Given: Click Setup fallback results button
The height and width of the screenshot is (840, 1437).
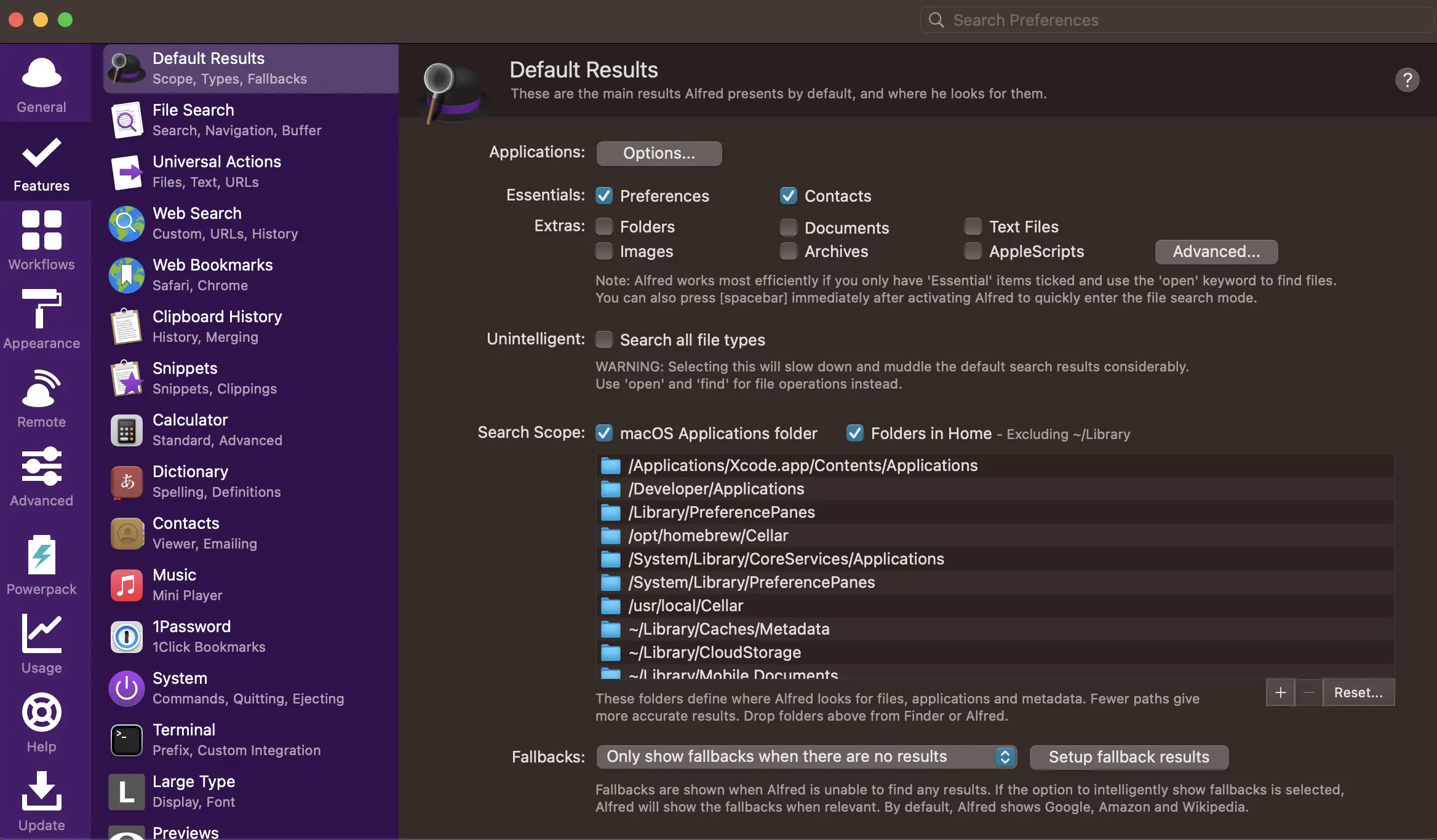Looking at the screenshot, I should click(1129, 757).
